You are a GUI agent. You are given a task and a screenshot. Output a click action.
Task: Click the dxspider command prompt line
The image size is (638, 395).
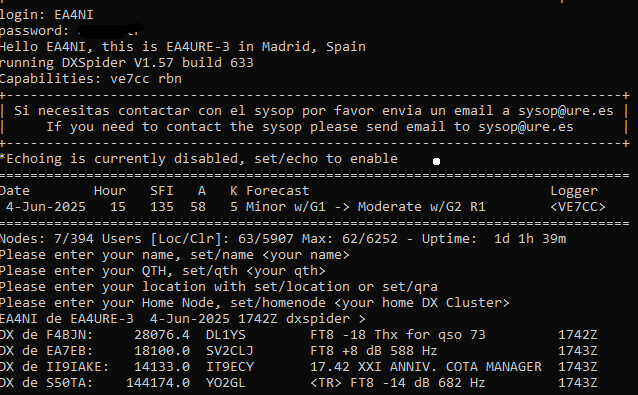point(183,319)
